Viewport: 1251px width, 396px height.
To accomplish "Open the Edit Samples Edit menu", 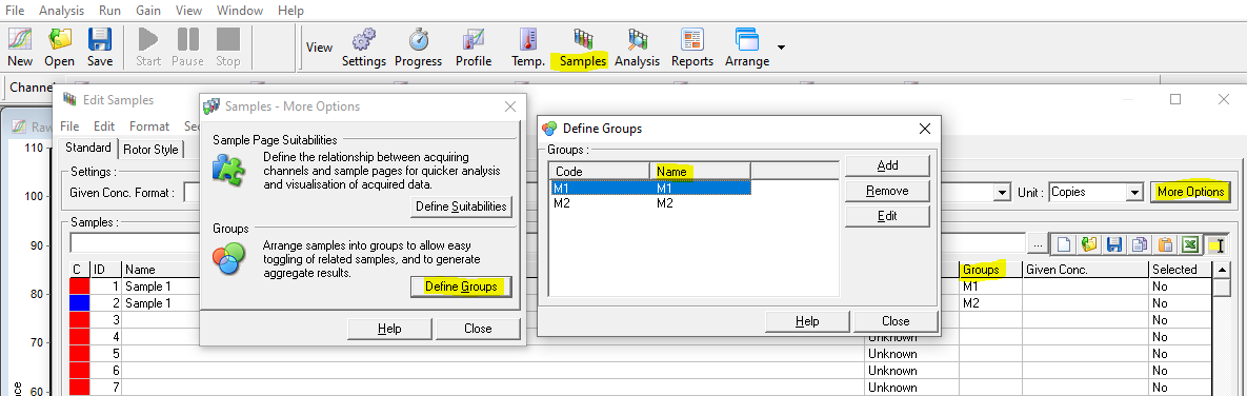I will pos(104,126).
